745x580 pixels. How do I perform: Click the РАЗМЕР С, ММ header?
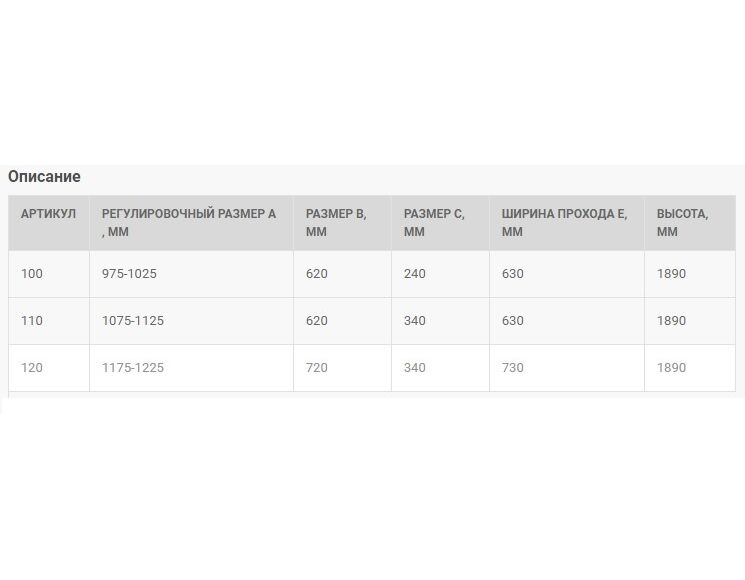click(x=440, y=222)
